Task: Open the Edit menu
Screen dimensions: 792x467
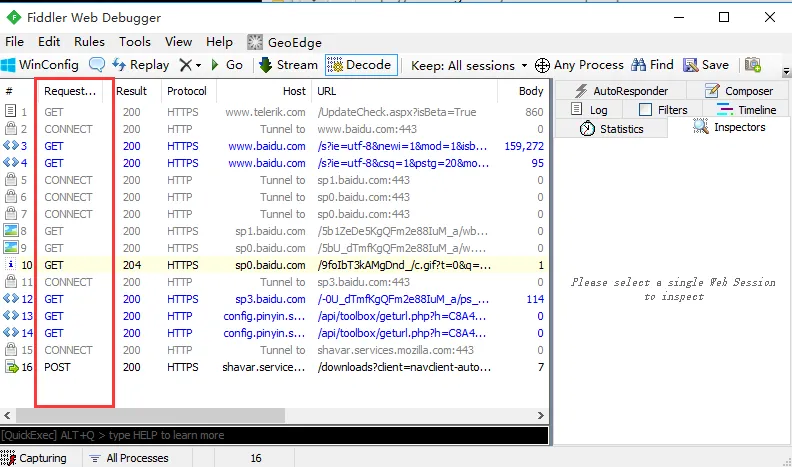Action: (49, 42)
